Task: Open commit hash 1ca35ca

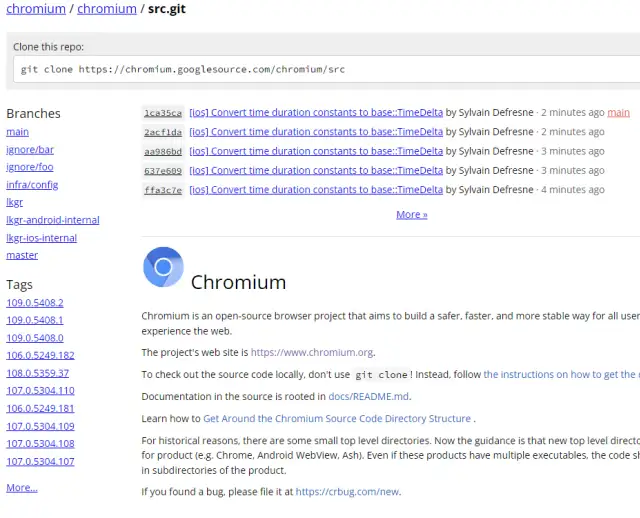Action: pos(163,113)
